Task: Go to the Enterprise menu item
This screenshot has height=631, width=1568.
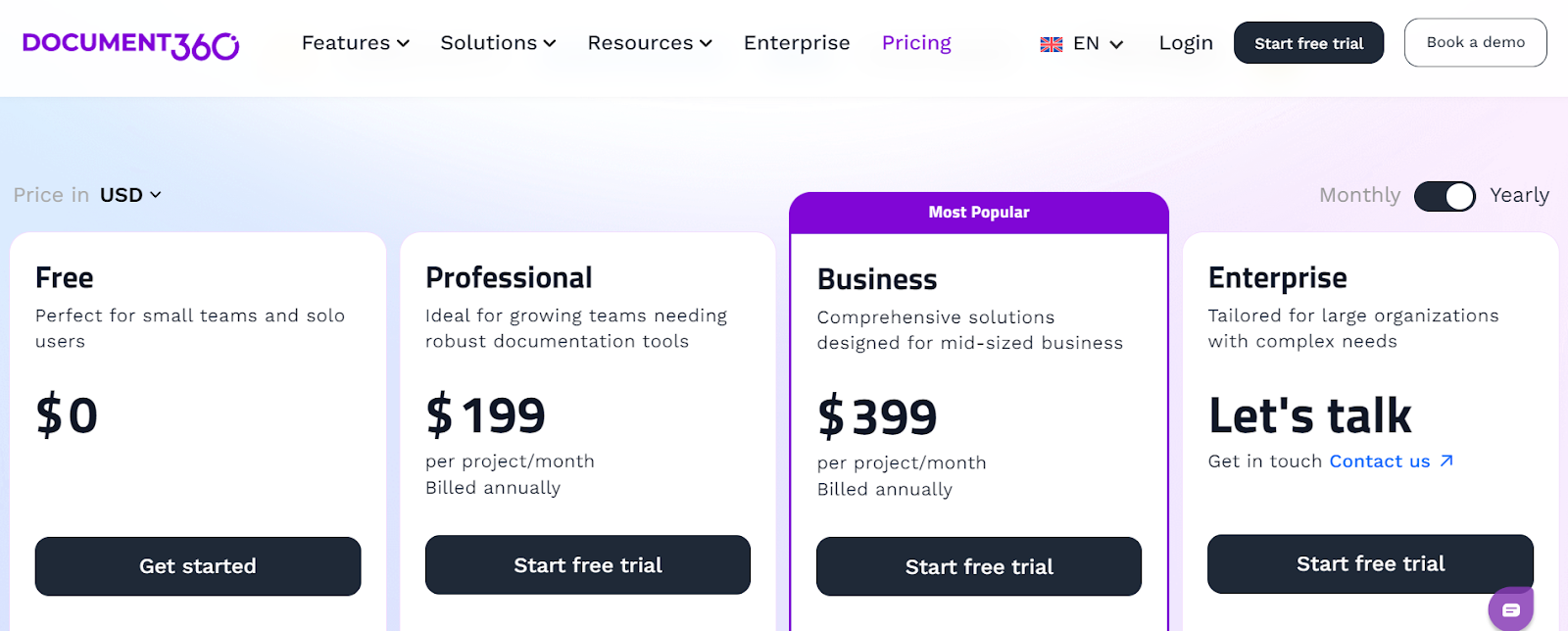Action: pyautogui.click(x=797, y=43)
